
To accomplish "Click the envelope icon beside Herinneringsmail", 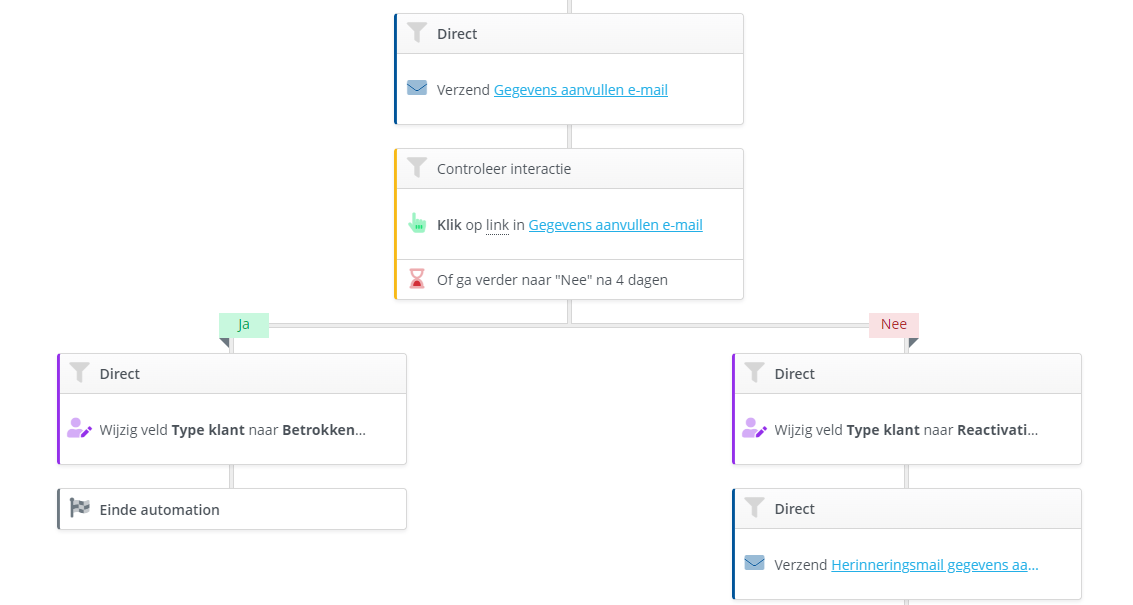I will [754, 564].
